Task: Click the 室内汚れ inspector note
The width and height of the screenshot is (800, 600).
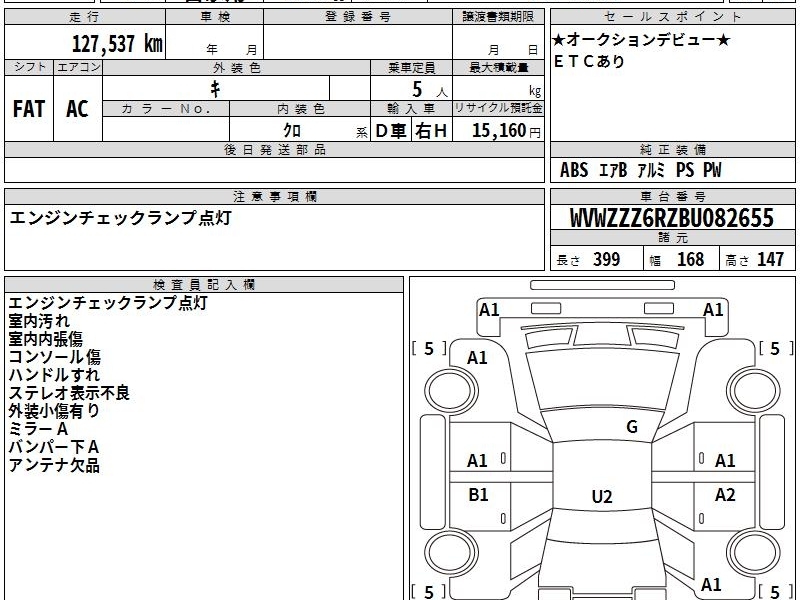Action: (x=39, y=321)
